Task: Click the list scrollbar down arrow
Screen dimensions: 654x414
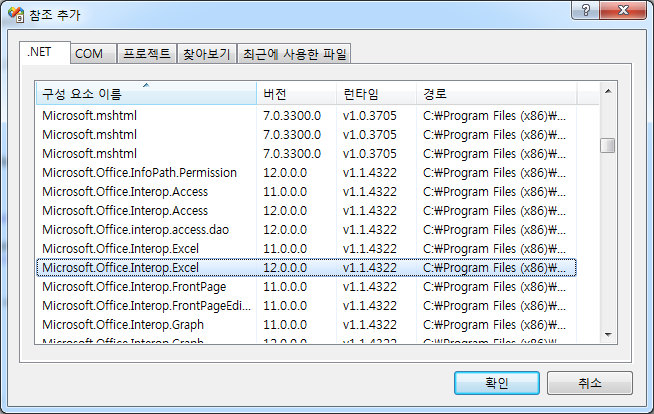Action: tap(608, 334)
